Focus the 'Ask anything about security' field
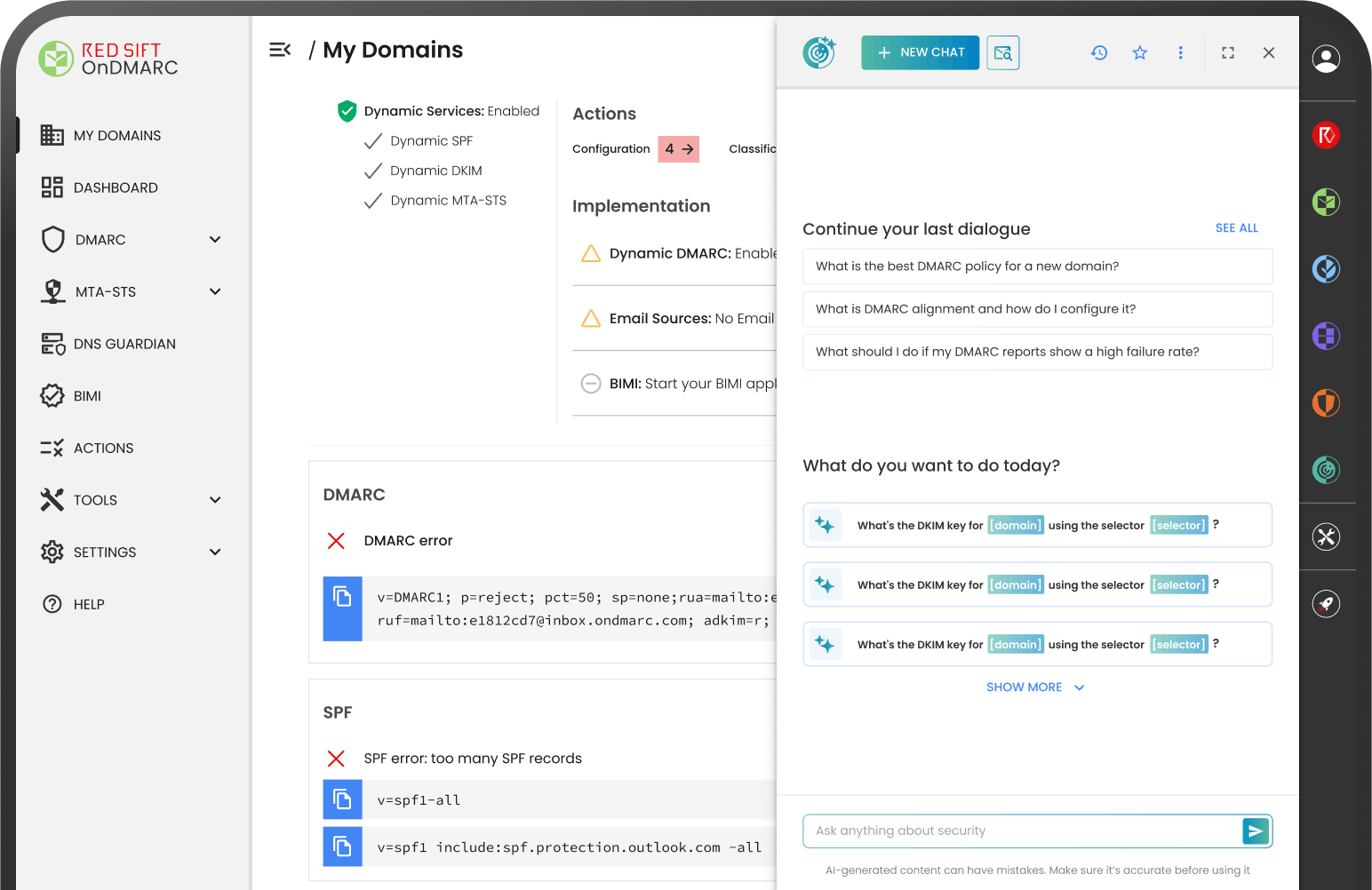 1022,831
